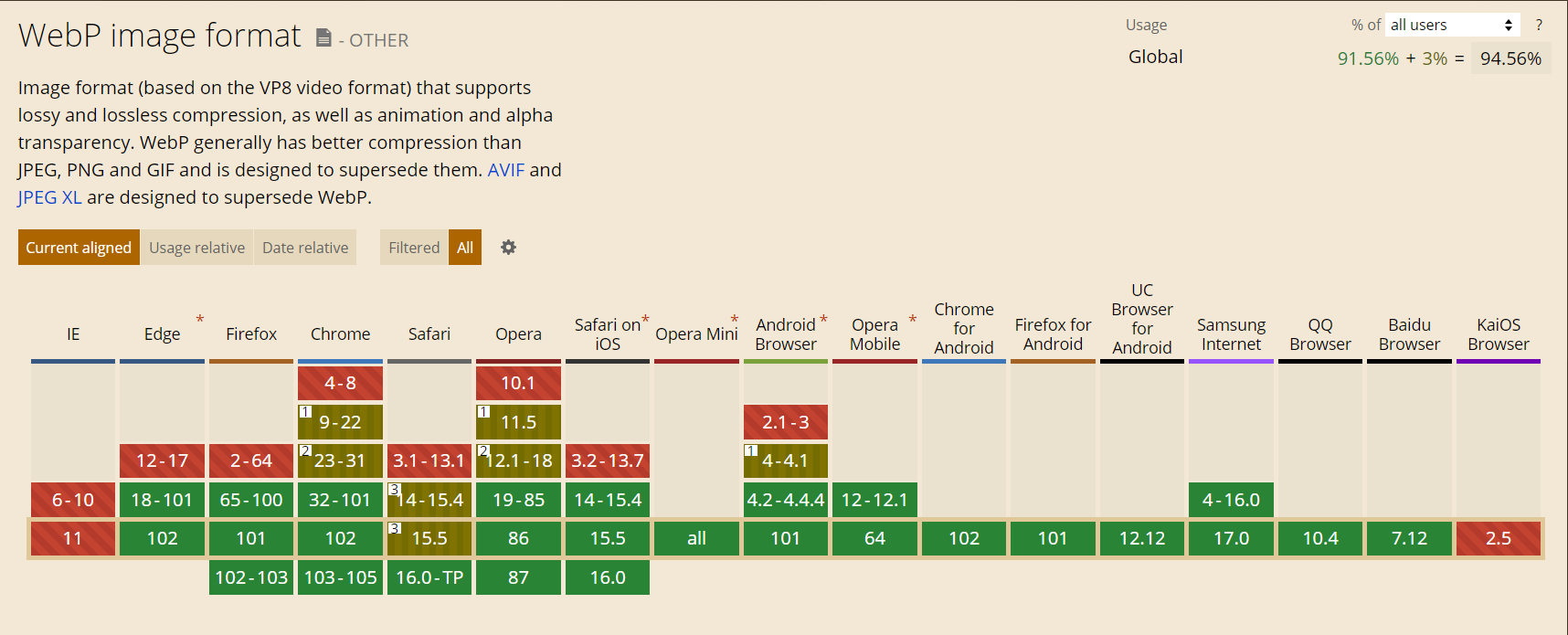Click asterisk next to Opera Mini header

coord(734,320)
